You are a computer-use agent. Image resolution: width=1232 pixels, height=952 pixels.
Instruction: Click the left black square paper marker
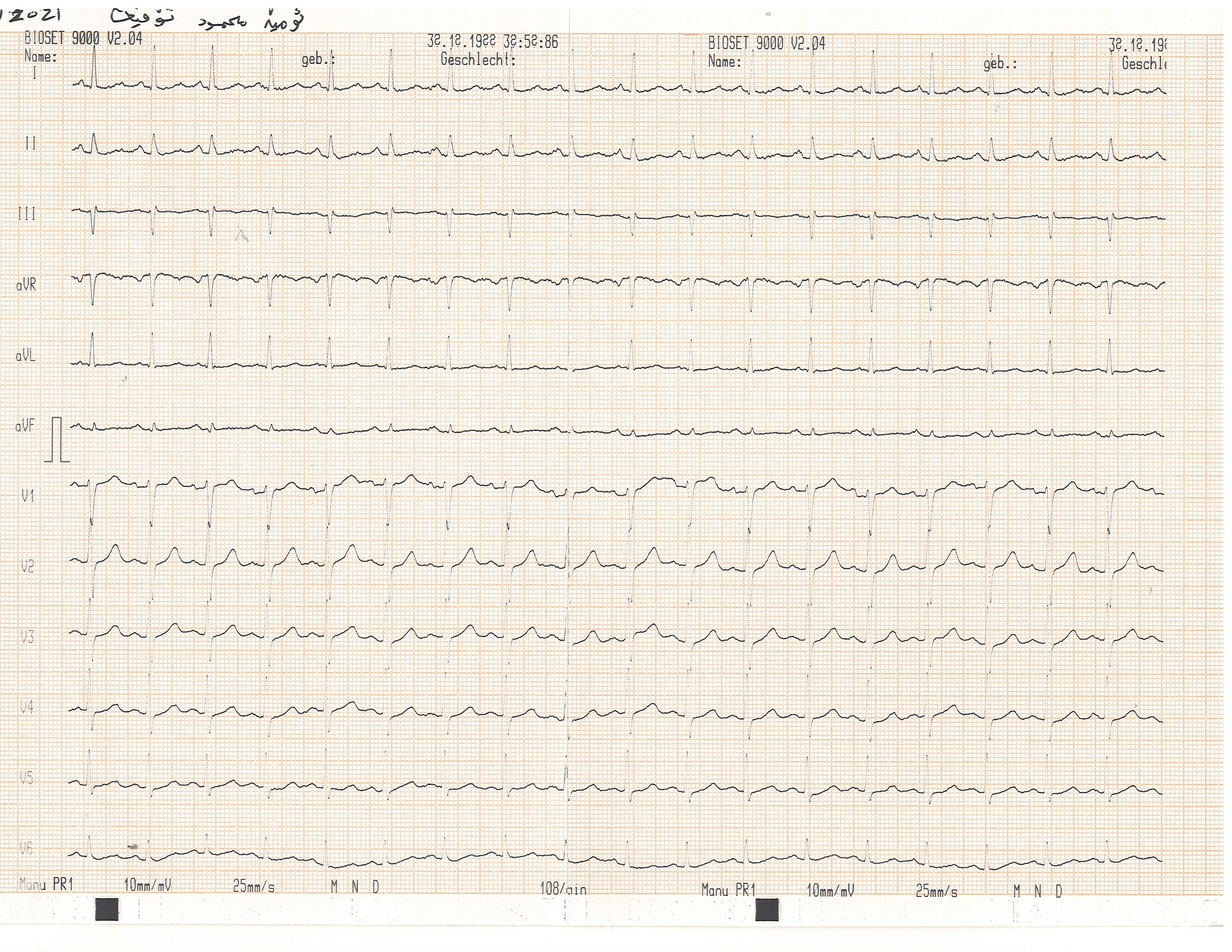coord(107,909)
